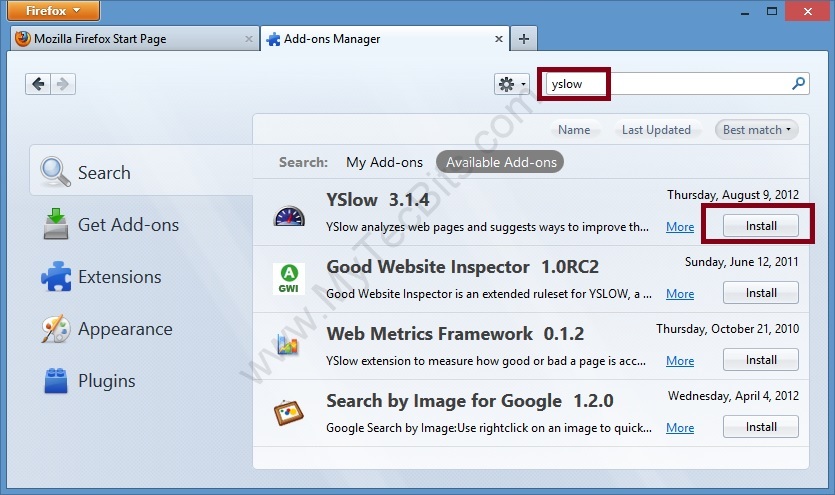Open More link for Search by Image
Screen dimensions: 835x495
[680, 428]
